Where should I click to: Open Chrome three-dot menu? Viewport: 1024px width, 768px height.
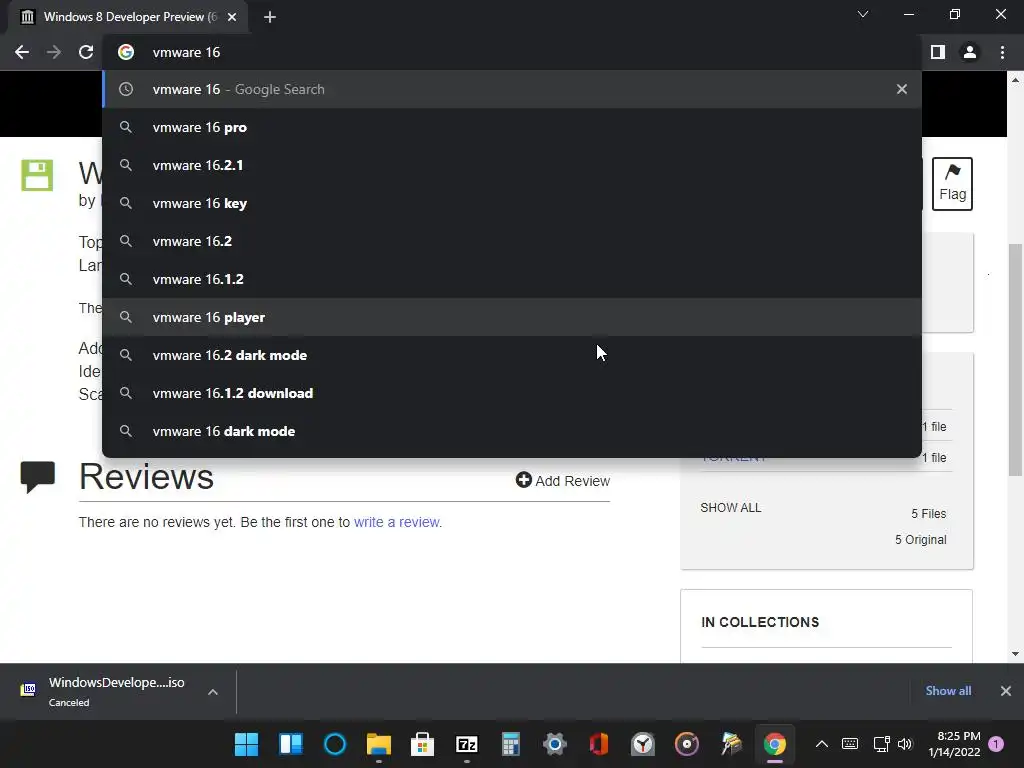point(1002,52)
